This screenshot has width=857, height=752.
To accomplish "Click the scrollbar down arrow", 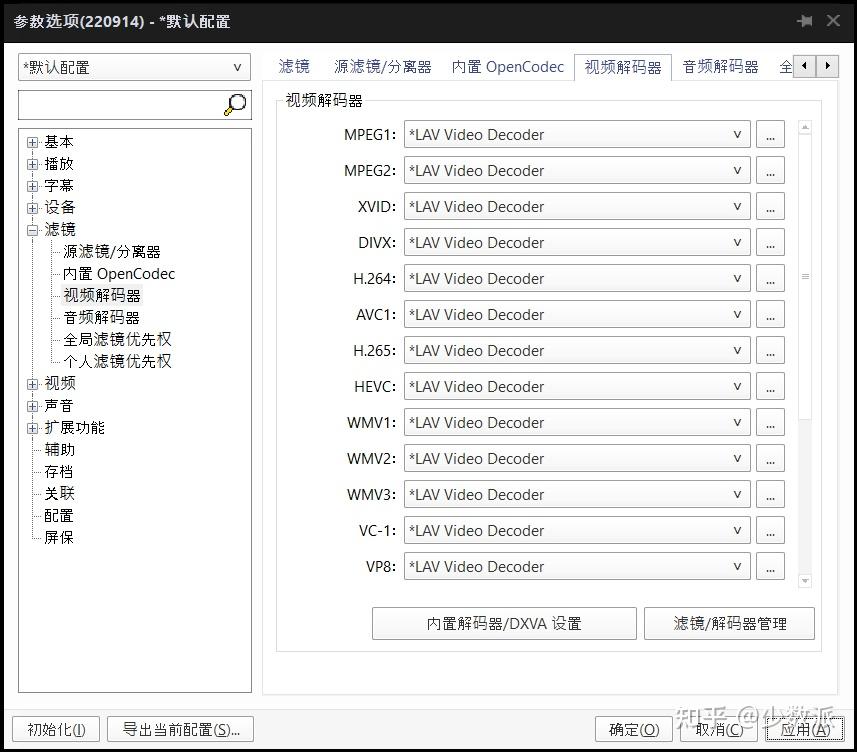I will (805, 580).
